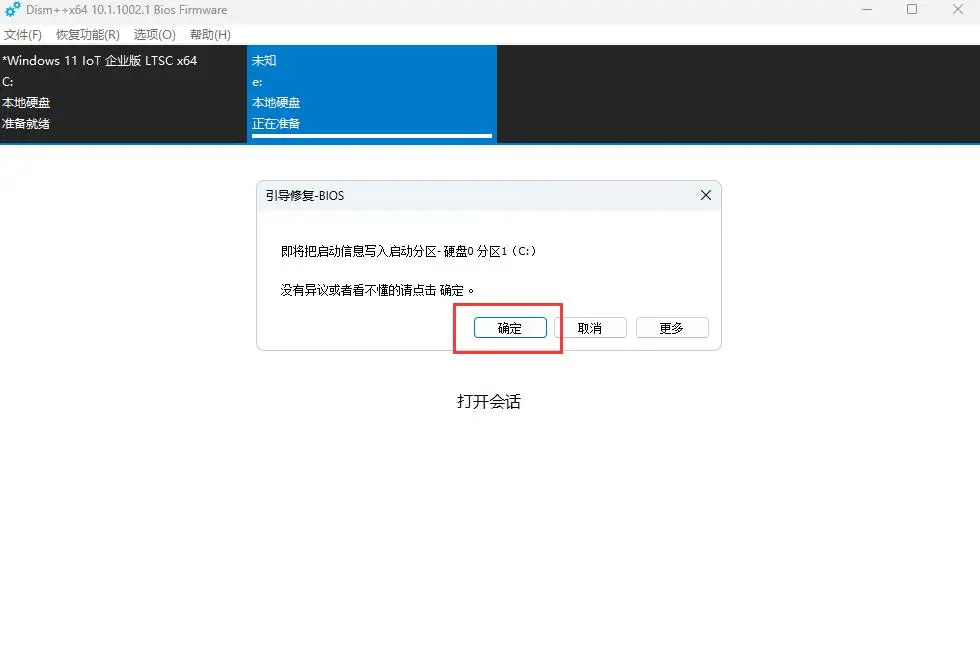The height and width of the screenshot is (656, 980).
Task: Click the 引导修复-BIOS dialog title
Action: pyautogui.click(x=303, y=195)
